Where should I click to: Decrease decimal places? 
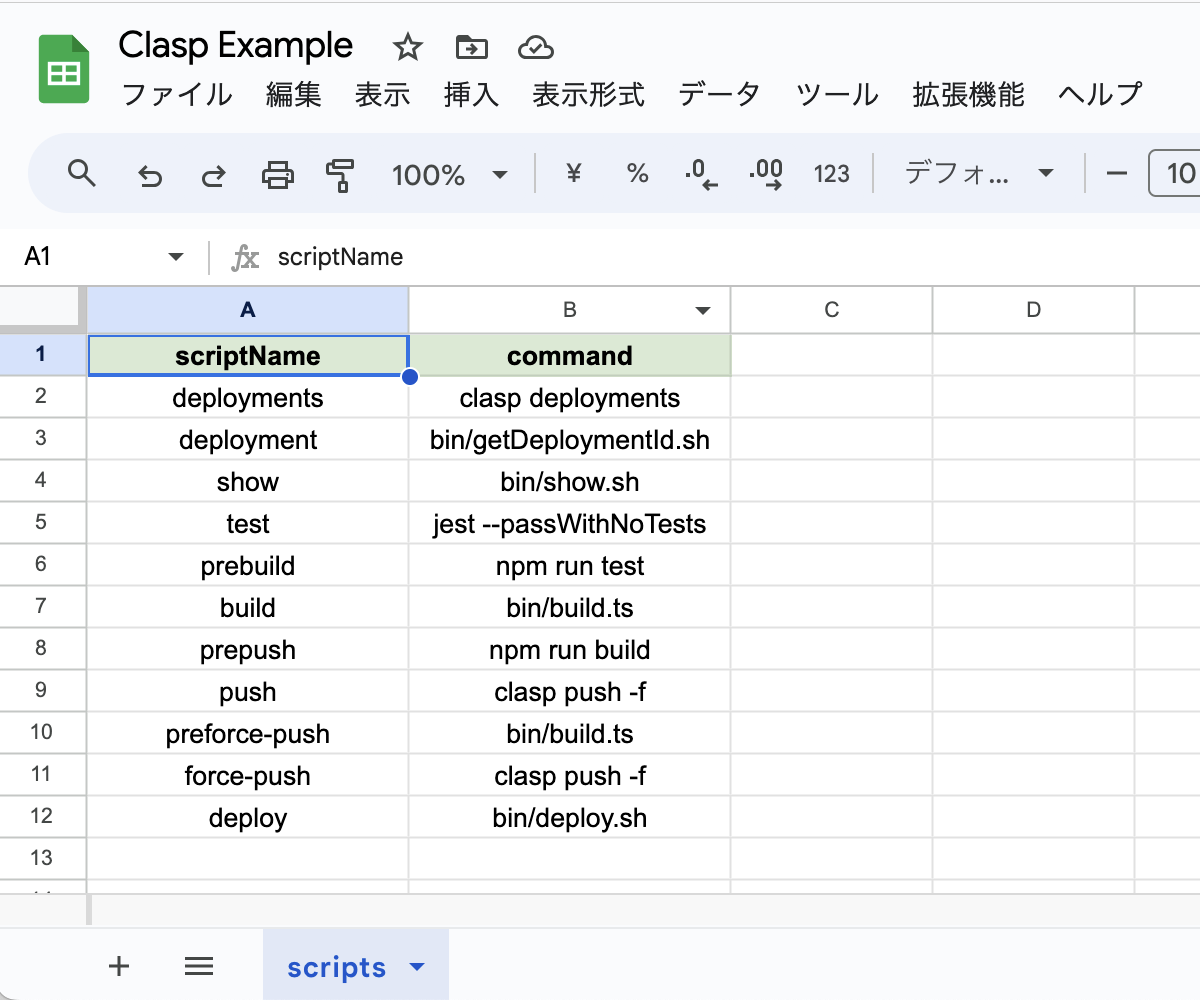coord(701,175)
